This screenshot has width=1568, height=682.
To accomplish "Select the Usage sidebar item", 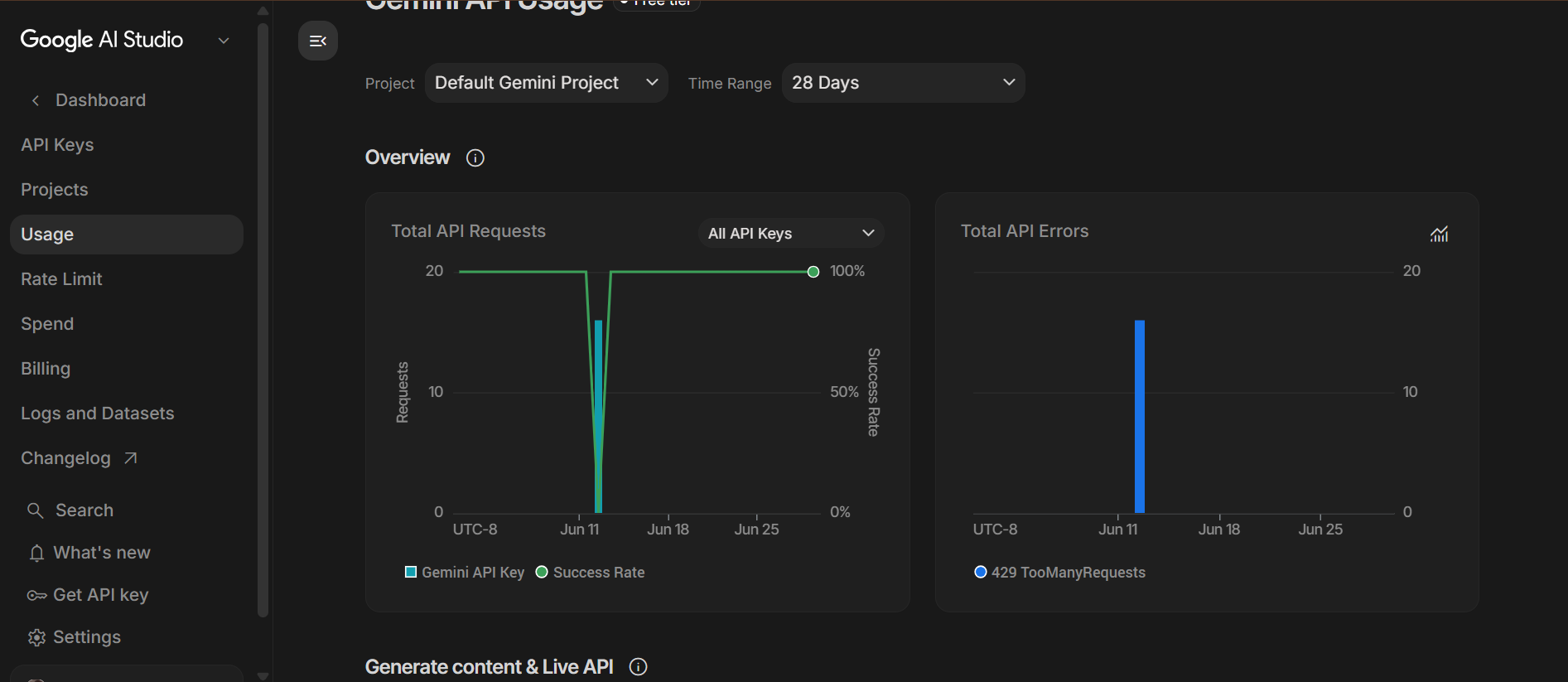I will (127, 235).
